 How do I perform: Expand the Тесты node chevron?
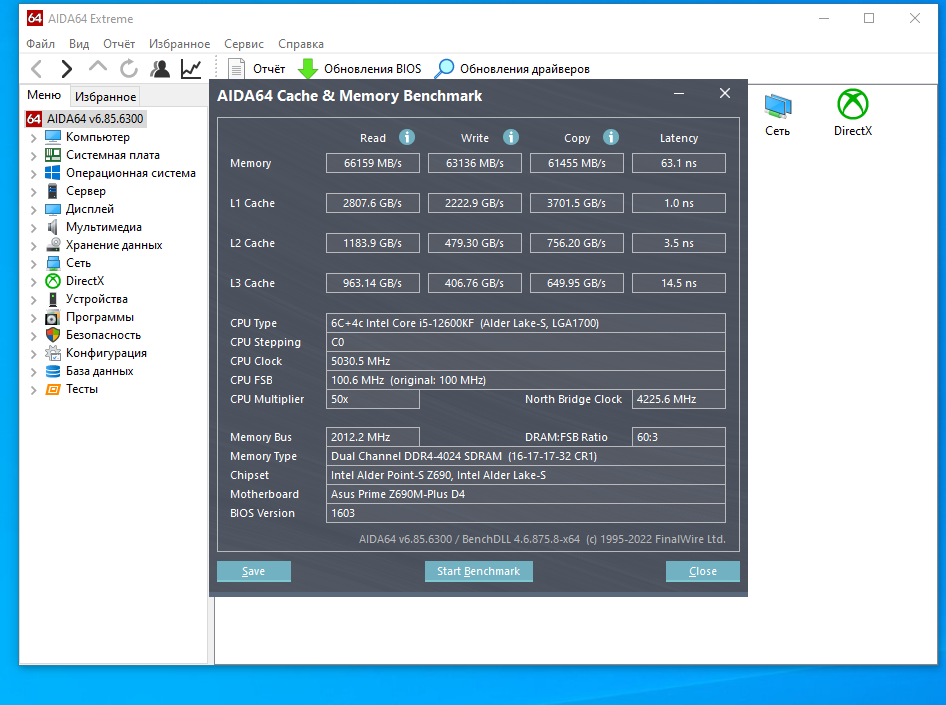(x=34, y=390)
